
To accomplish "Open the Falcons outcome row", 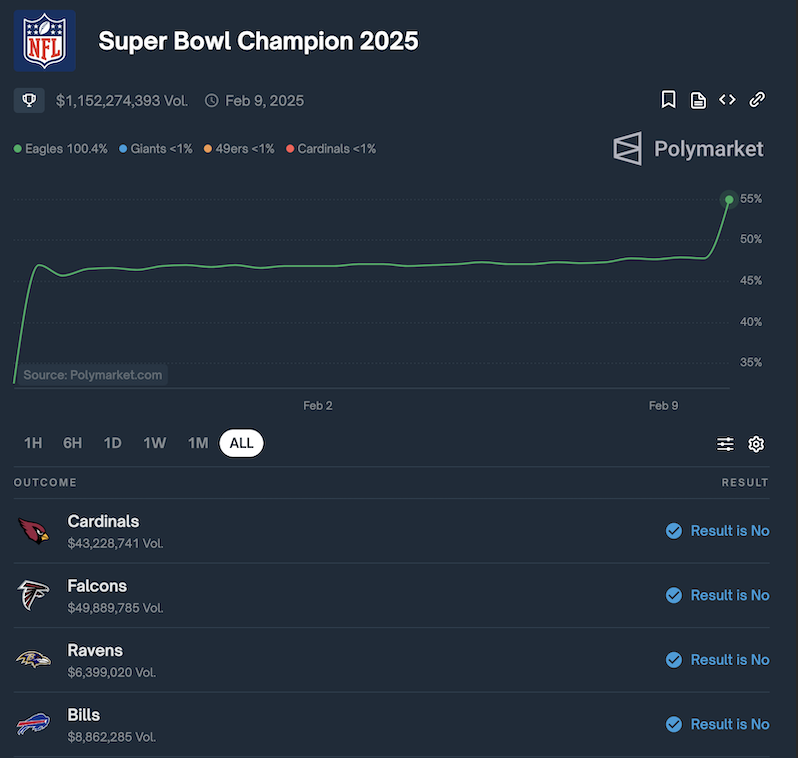I will (97, 595).
